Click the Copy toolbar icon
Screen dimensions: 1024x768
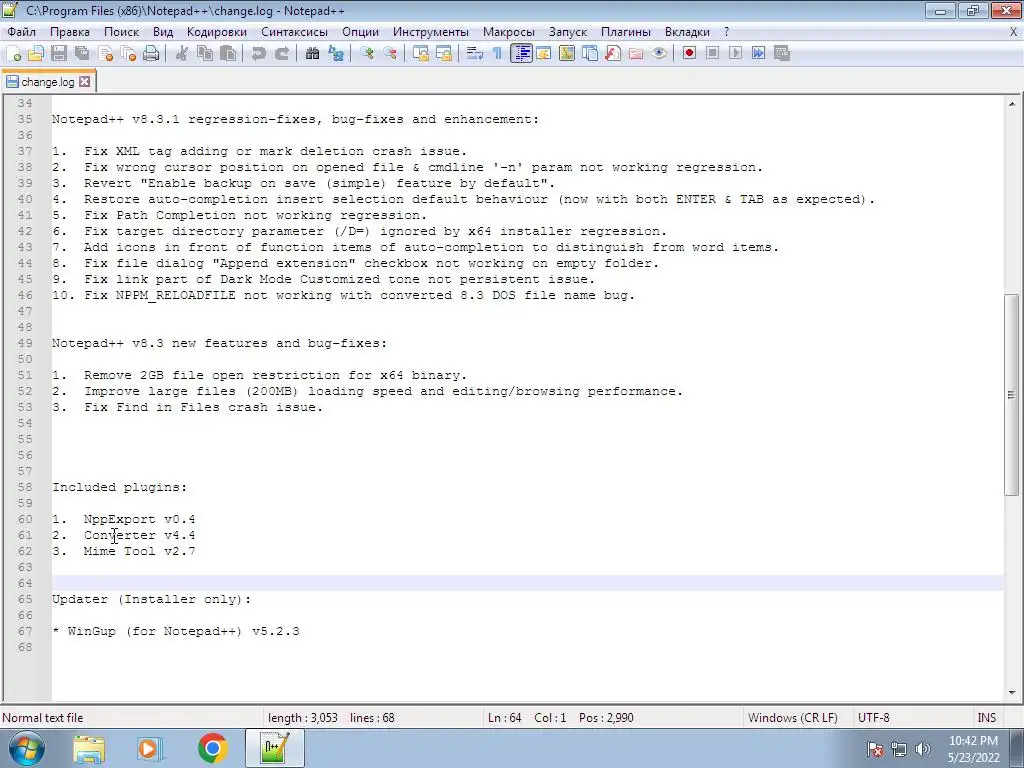[205, 54]
